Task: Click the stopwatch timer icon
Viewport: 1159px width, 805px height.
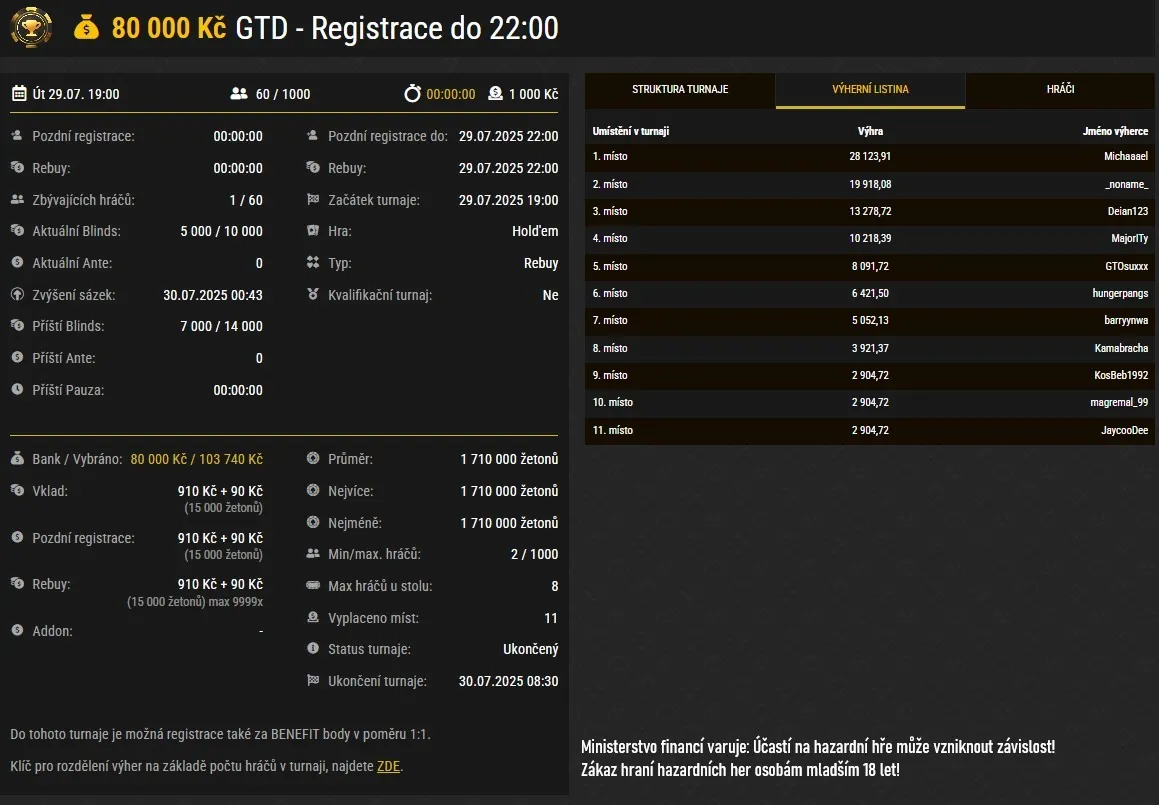Action: [x=412, y=94]
